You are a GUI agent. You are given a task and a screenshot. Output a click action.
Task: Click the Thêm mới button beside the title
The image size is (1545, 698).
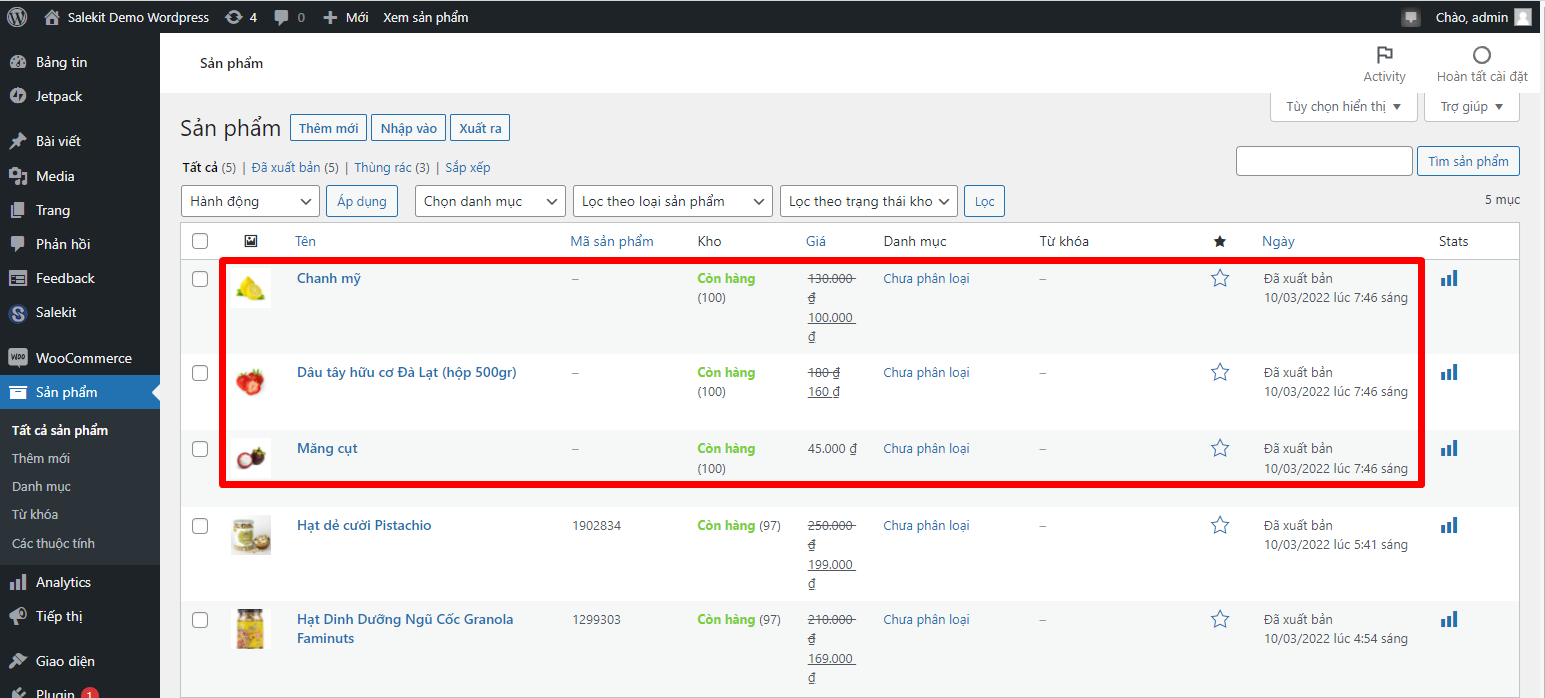[328, 128]
